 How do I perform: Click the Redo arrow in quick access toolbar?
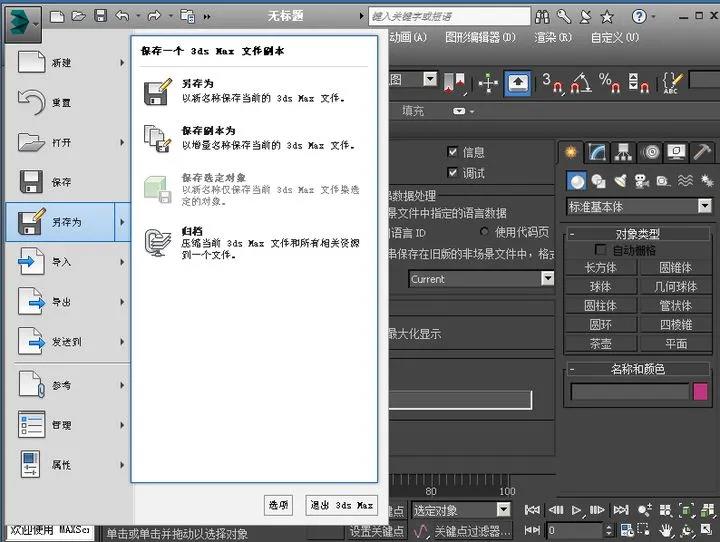coord(154,17)
